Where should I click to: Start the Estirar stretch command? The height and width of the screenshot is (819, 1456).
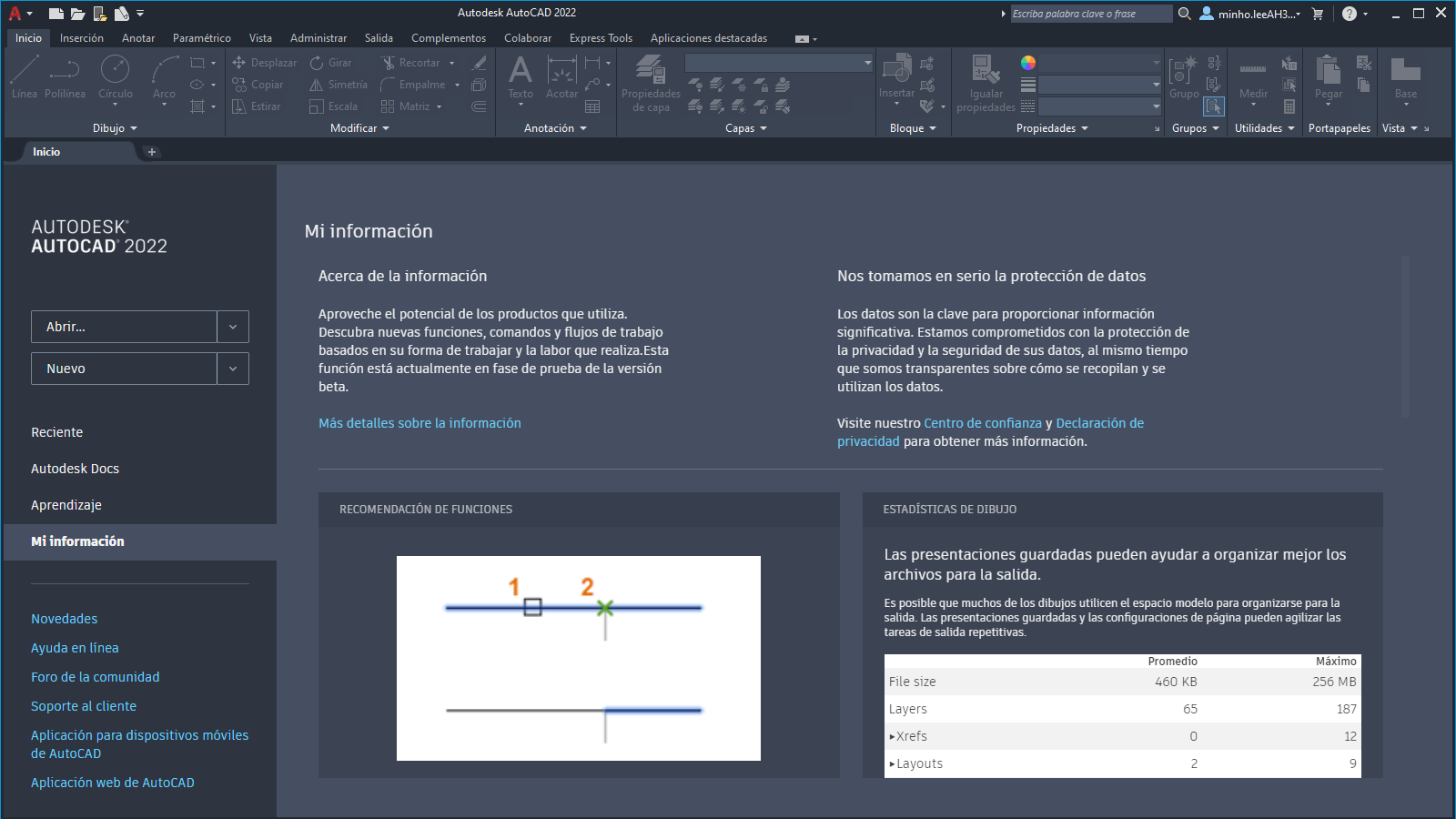[x=256, y=106]
